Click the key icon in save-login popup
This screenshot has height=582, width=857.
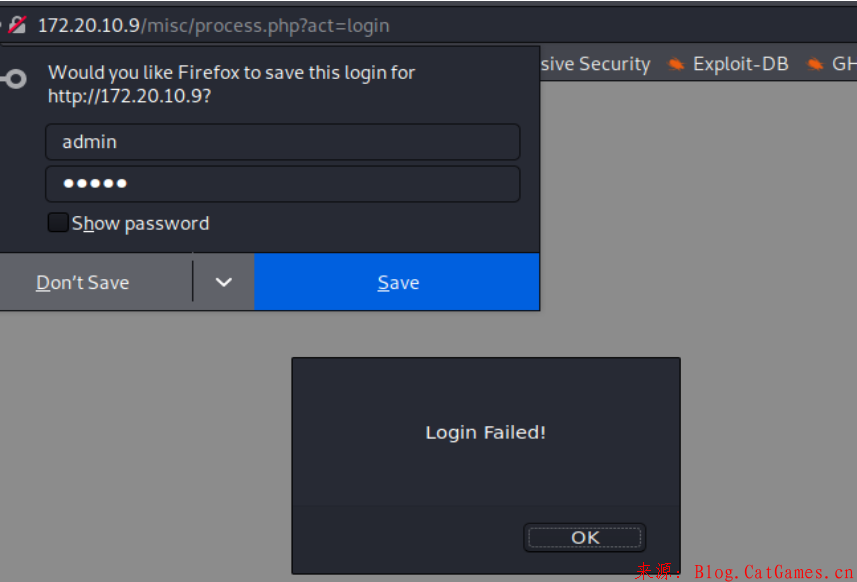point(13,79)
